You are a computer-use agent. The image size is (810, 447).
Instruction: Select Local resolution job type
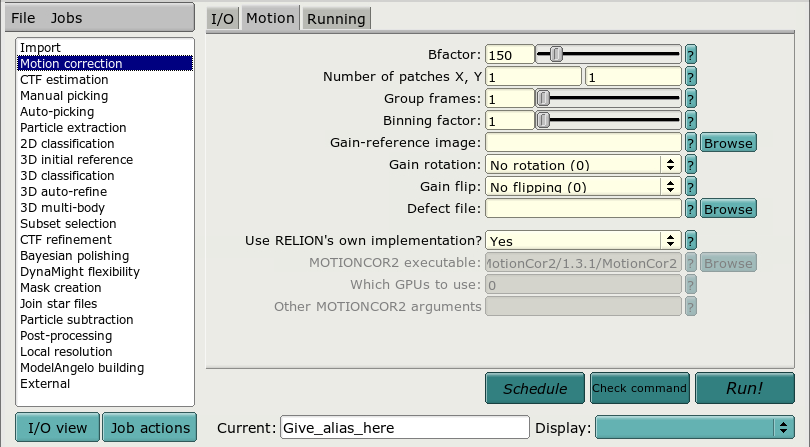pos(105,352)
